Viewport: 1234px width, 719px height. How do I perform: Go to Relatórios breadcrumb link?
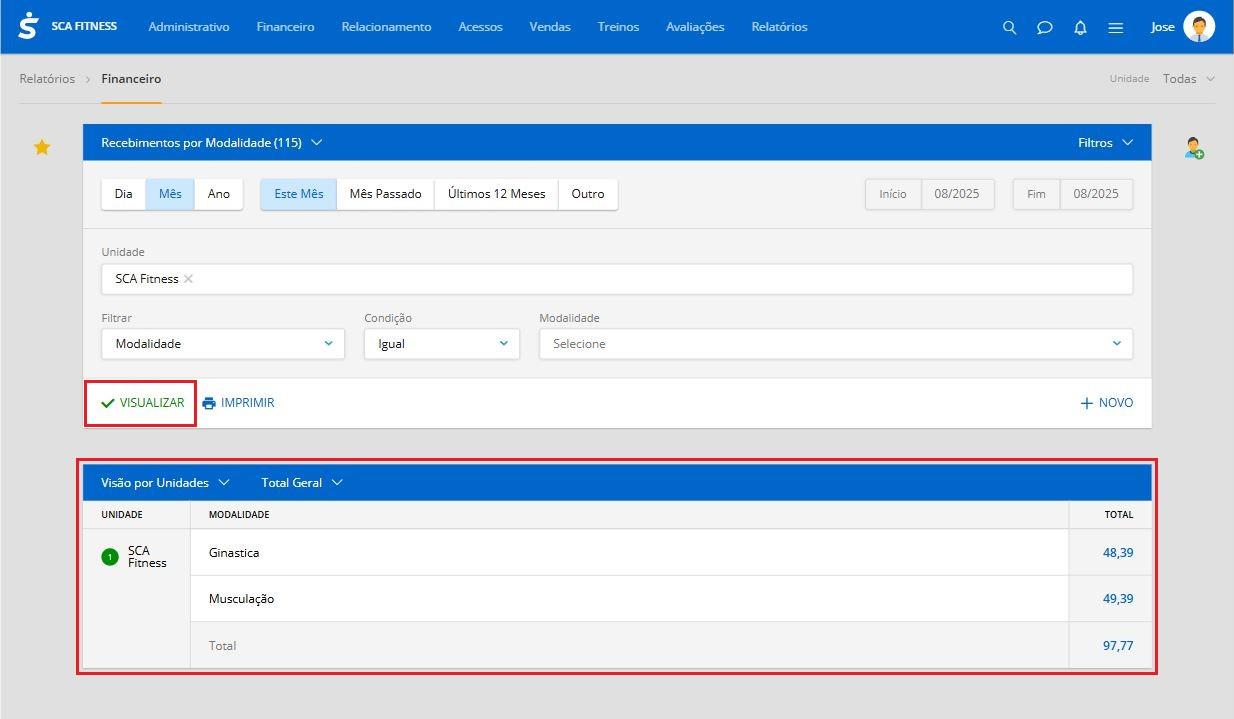[x=47, y=79]
